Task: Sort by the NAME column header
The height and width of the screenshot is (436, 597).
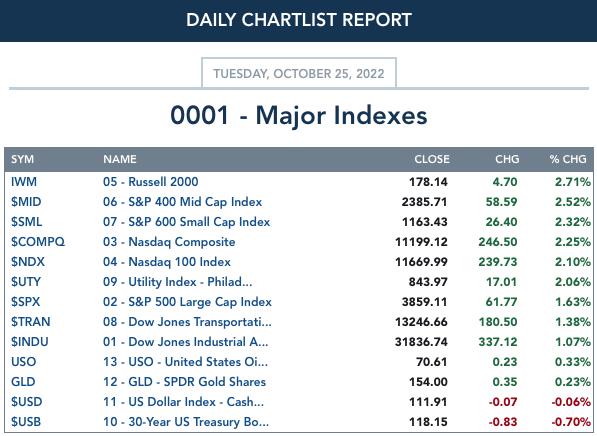Action: coord(120,159)
